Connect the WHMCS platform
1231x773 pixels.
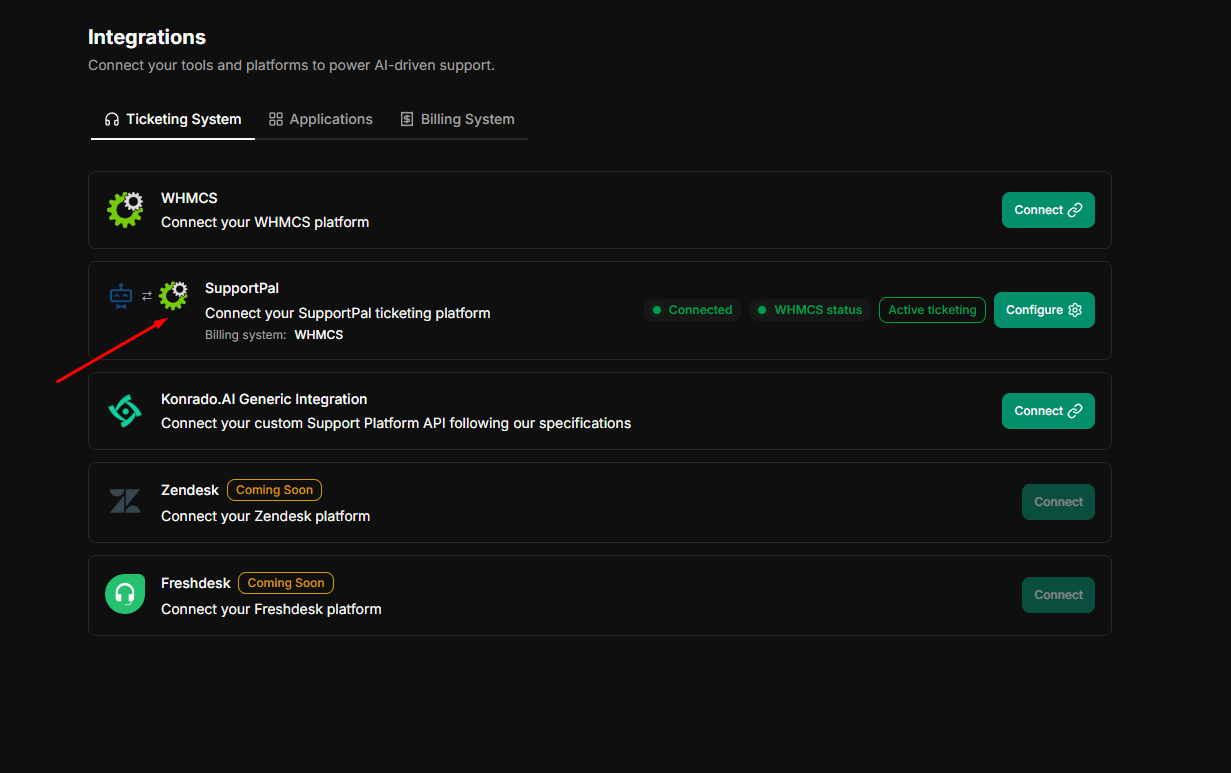coord(1048,210)
